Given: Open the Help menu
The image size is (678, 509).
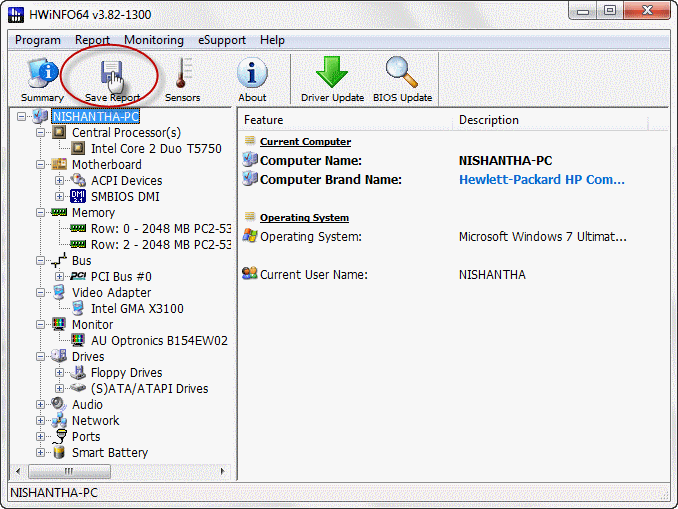Looking at the screenshot, I should 272,40.
